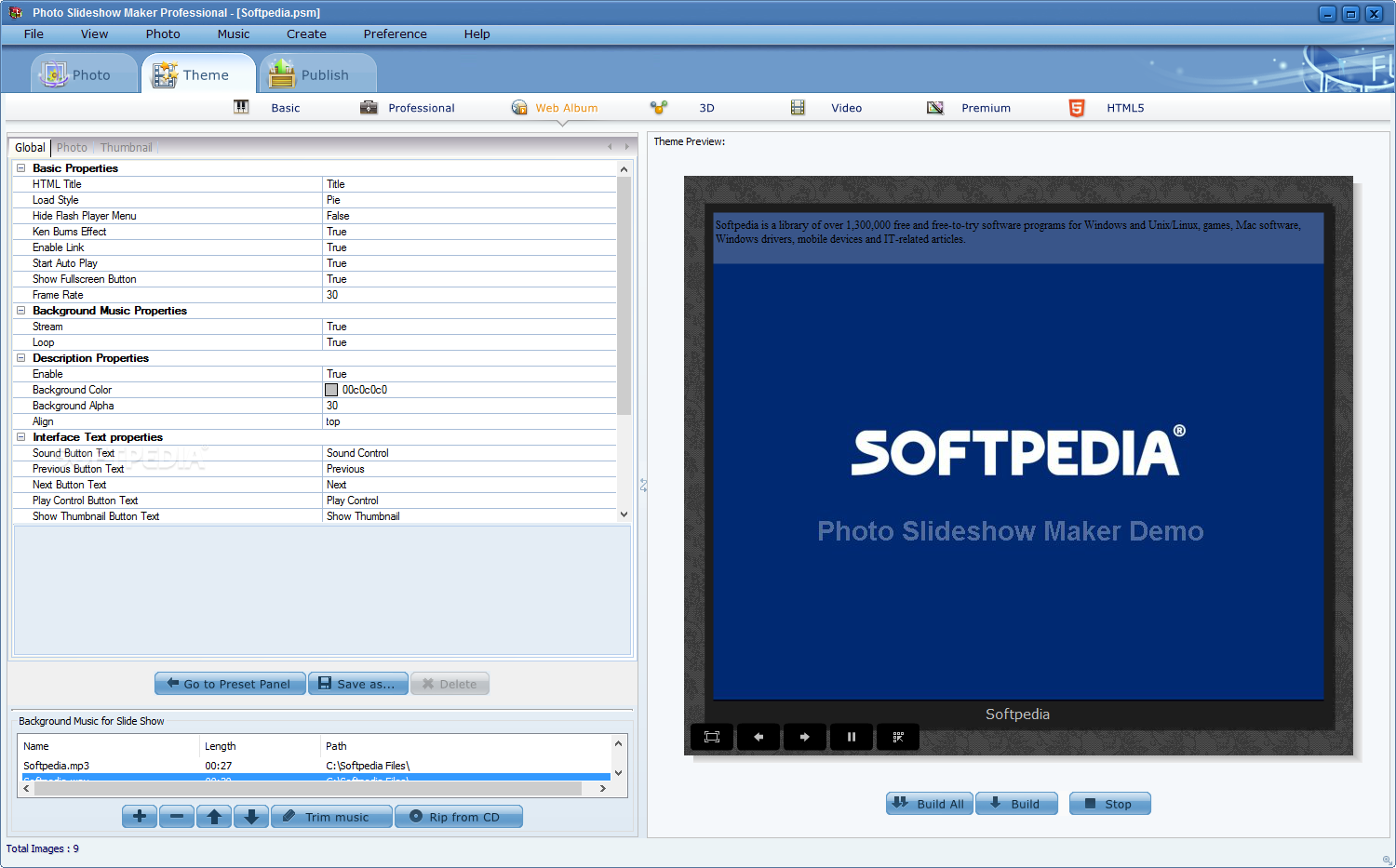The image size is (1396, 868).
Task: Pause the slideshow preview
Action: (852, 737)
